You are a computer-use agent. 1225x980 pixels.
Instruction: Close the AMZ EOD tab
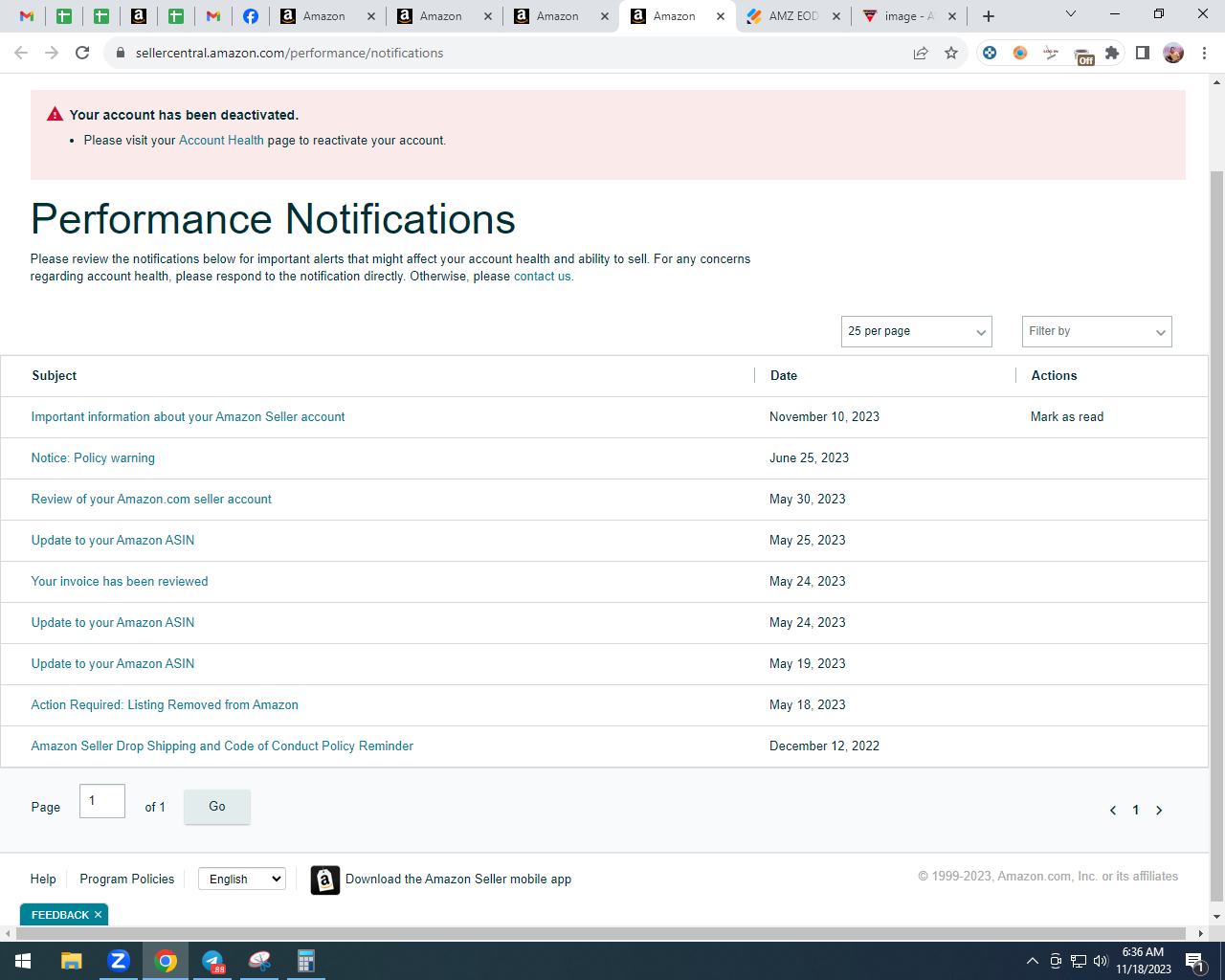pyautogui.click(x=836, y=16)
